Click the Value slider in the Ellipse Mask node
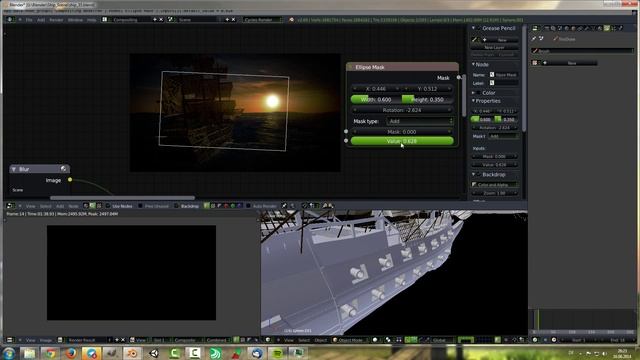 [x=402, y=141]
